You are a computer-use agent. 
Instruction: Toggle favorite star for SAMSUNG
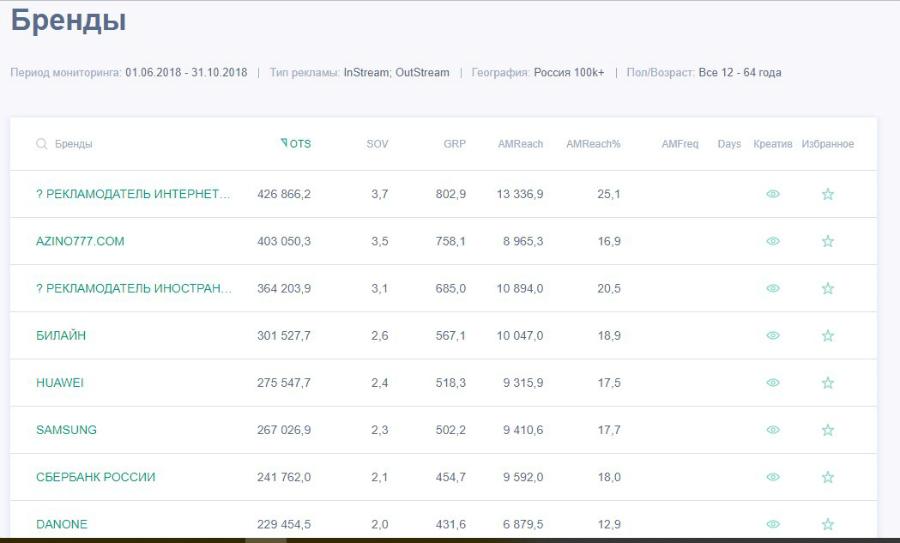click(x=827, y=430)
